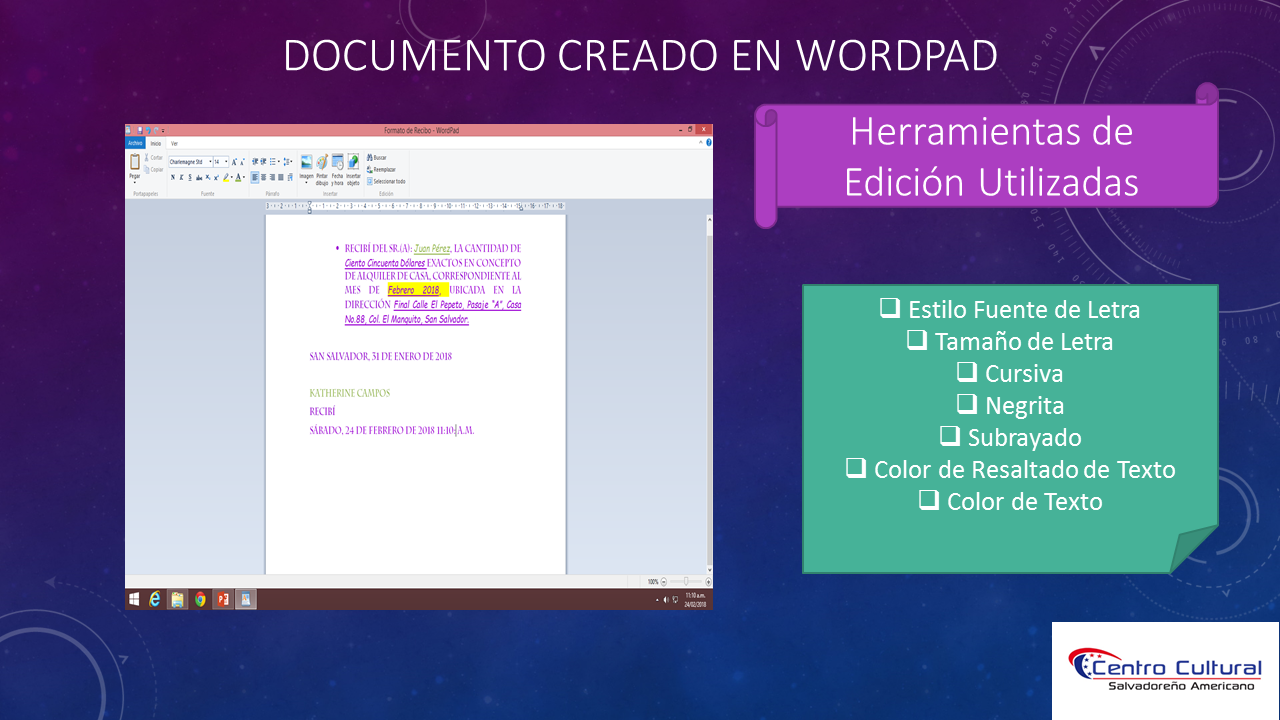Open Internet Explorer from the taskbar
1280x720 pixels.
click(x=155, y=599)
